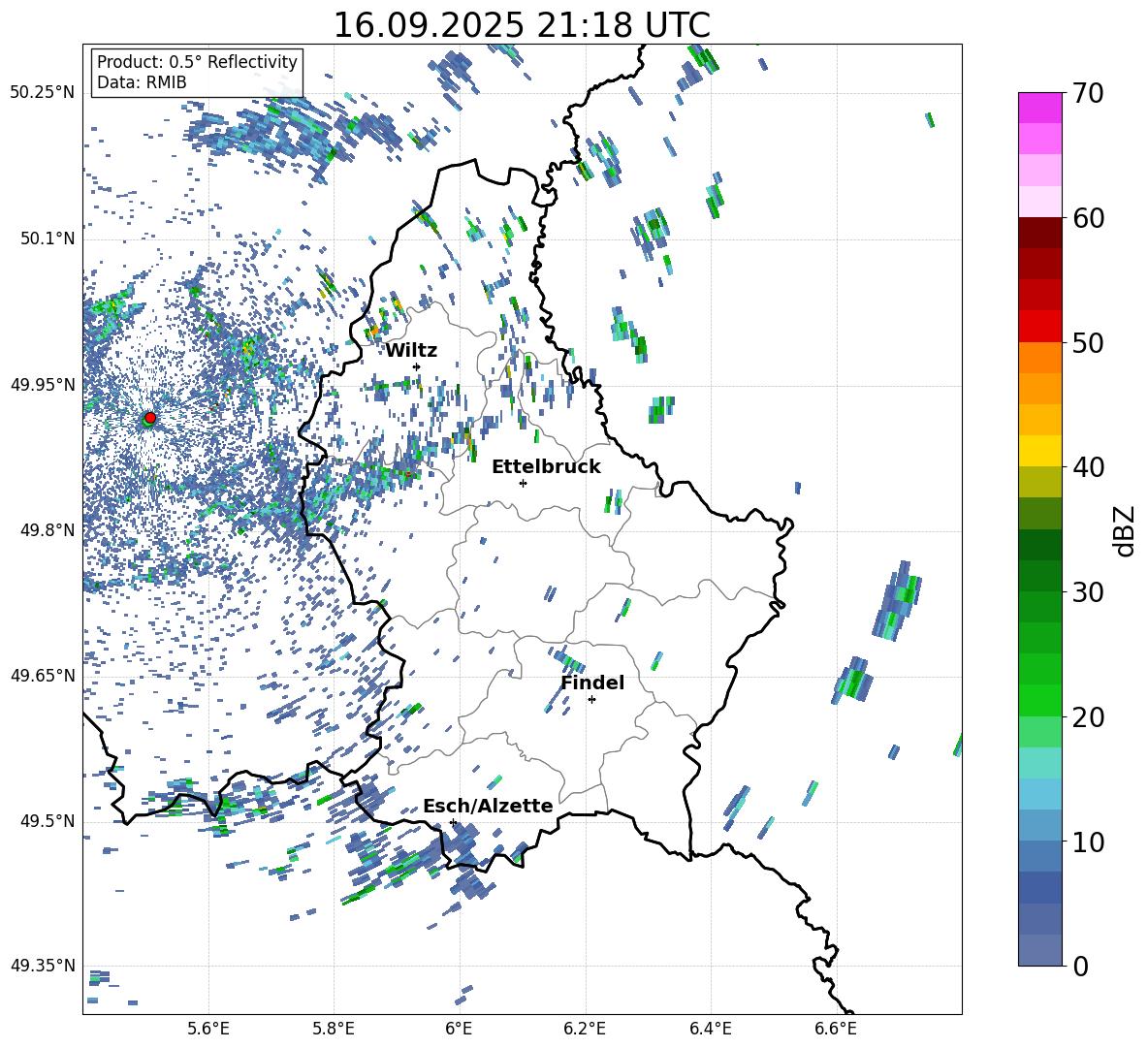Click the colorbar tick label 30
Image resolution: width=1148 pixels, height=1048 pixels.
[x=1088, y=592]
